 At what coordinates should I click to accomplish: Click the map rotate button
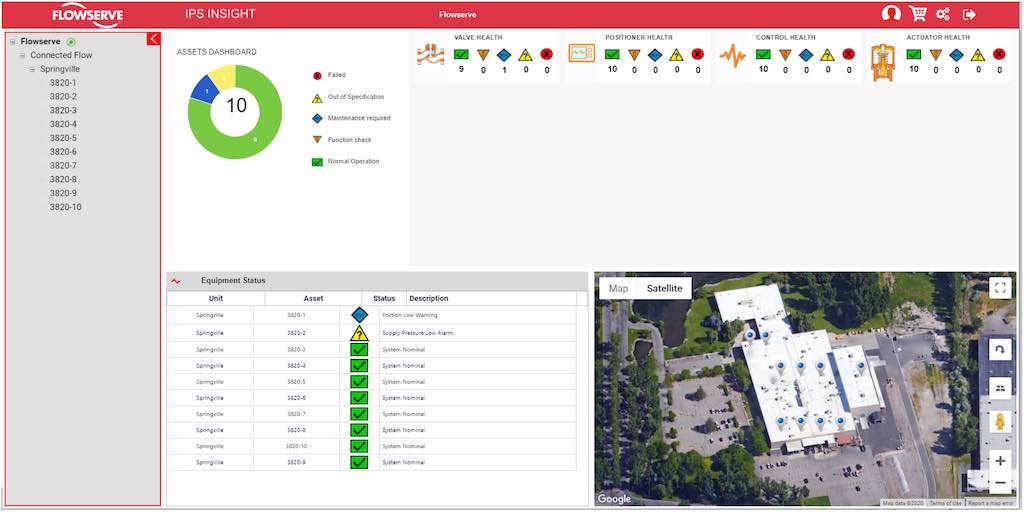click(1000, 350)
